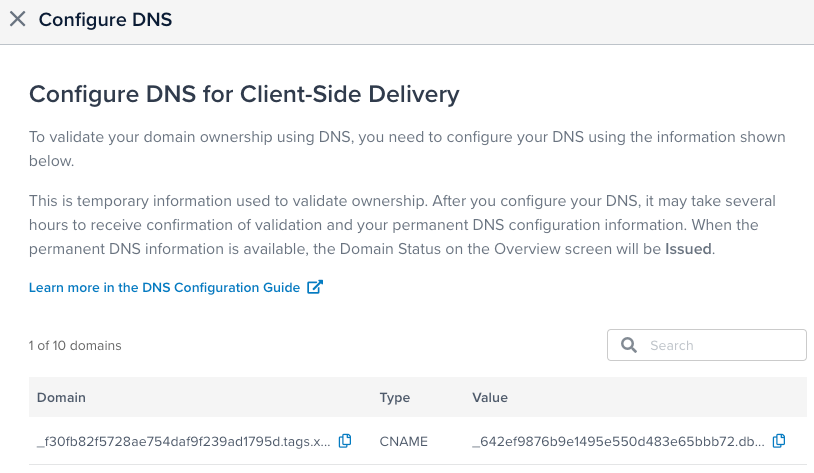Click the Value column header
This screenshot has width=814, height=473.
pos(489,398)
